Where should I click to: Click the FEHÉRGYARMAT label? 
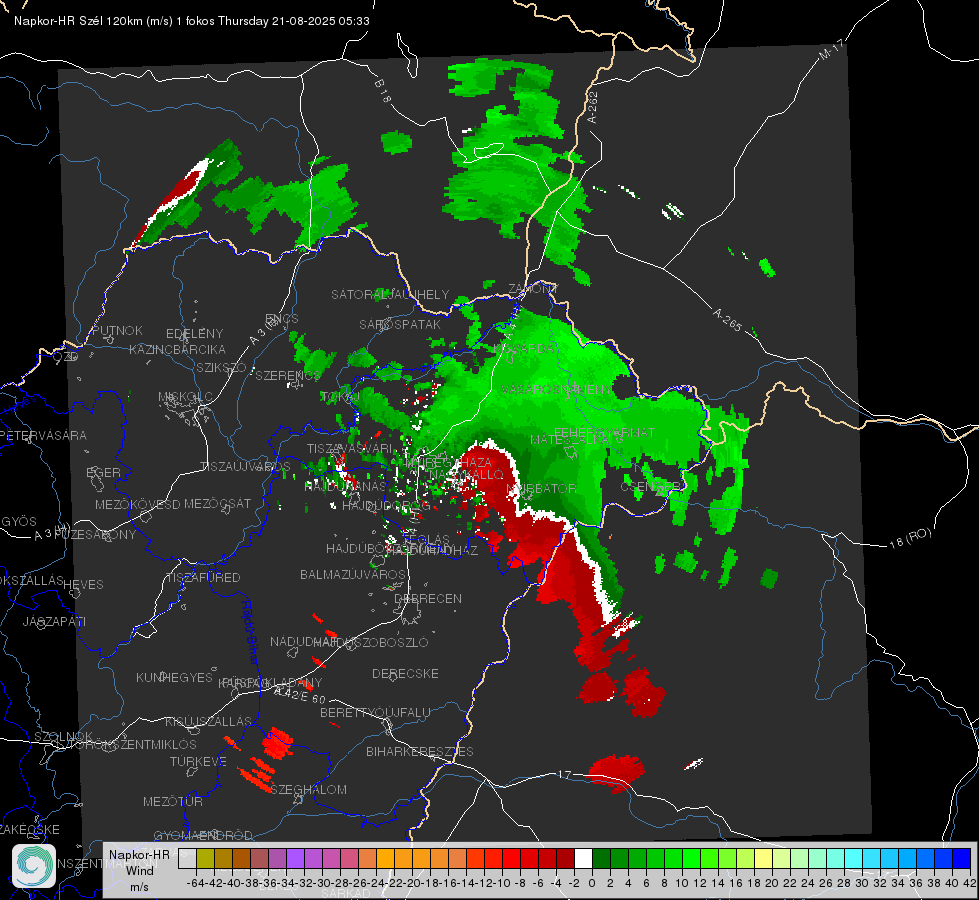pos(604,432)
